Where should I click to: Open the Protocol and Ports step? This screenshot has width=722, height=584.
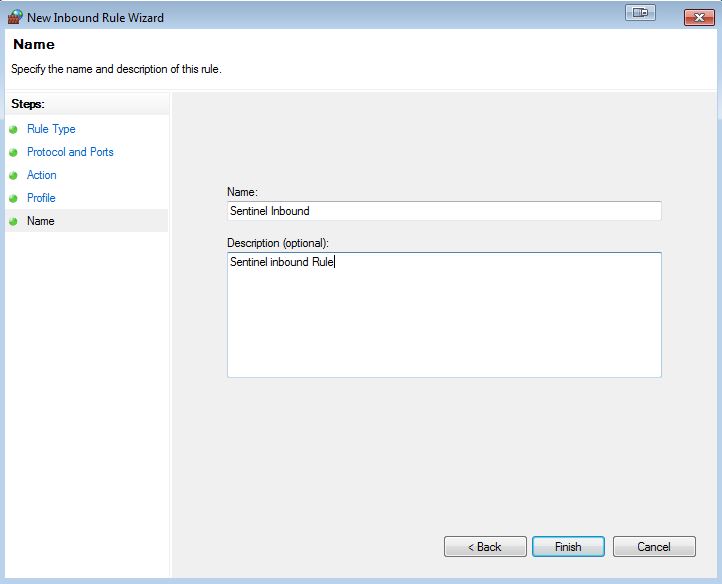click(x=70, y=152)
